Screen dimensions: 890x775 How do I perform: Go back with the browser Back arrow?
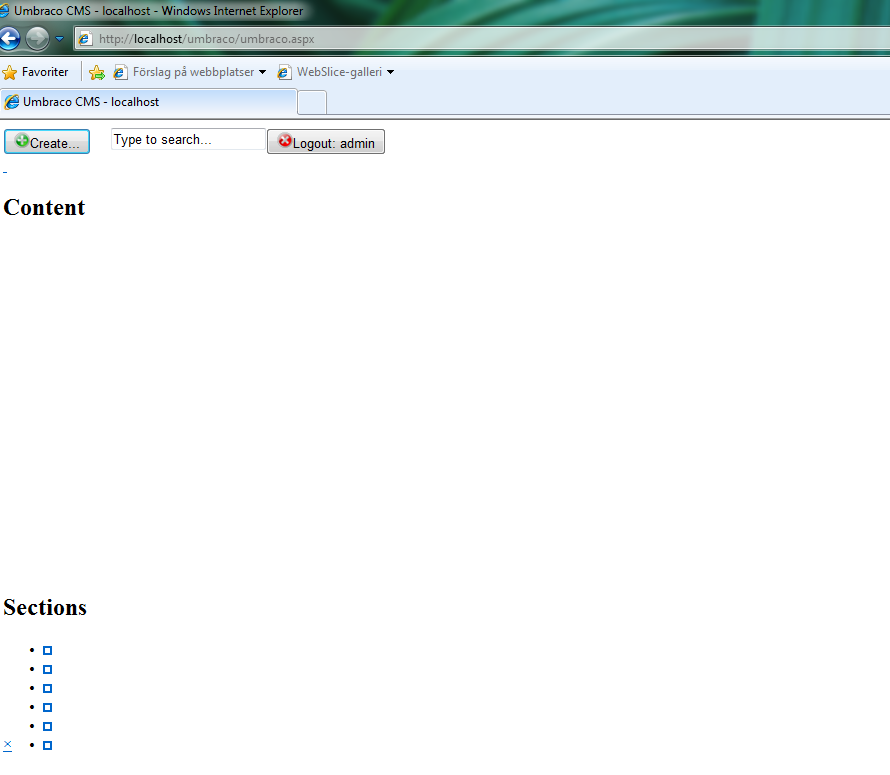point(10,39)
